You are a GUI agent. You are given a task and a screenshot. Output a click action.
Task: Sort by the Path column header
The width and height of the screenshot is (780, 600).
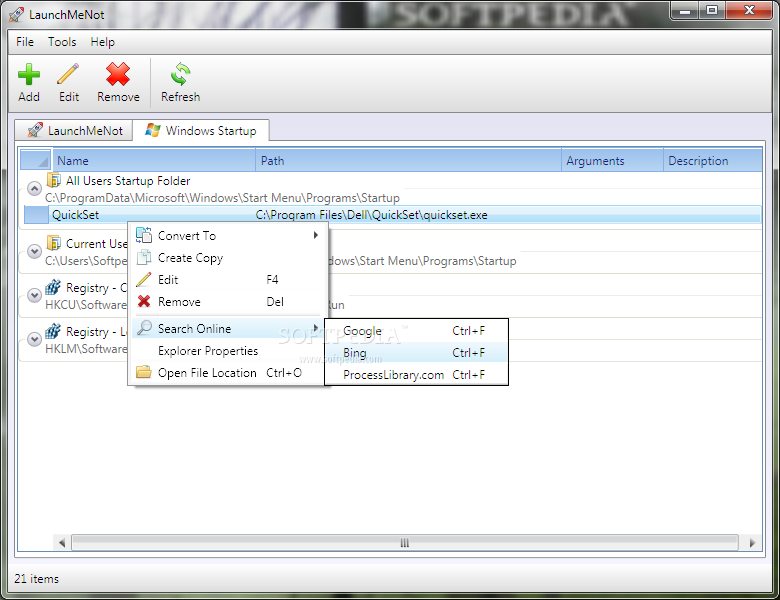[x=408, y=160]
